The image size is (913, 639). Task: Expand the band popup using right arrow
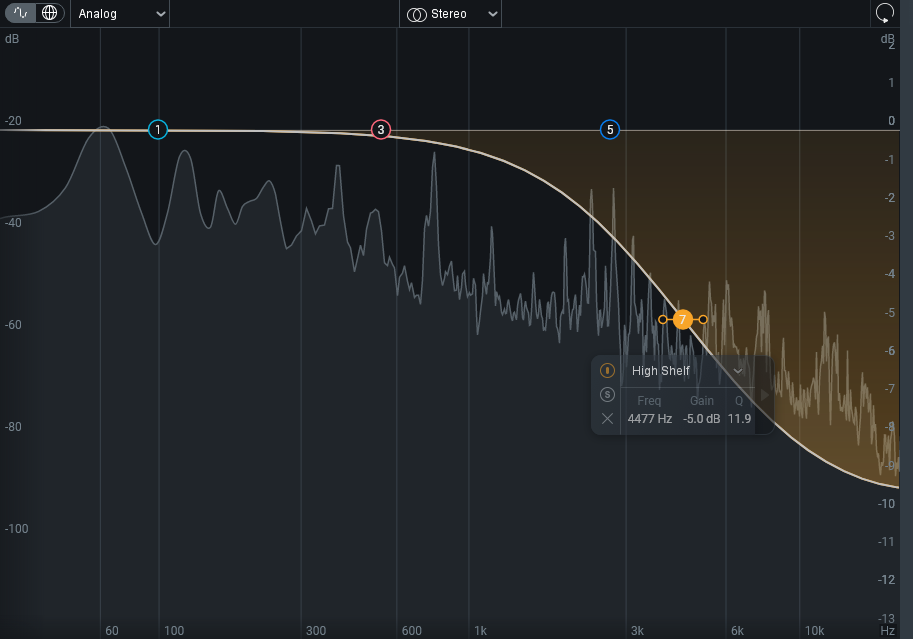click(765, 396)
